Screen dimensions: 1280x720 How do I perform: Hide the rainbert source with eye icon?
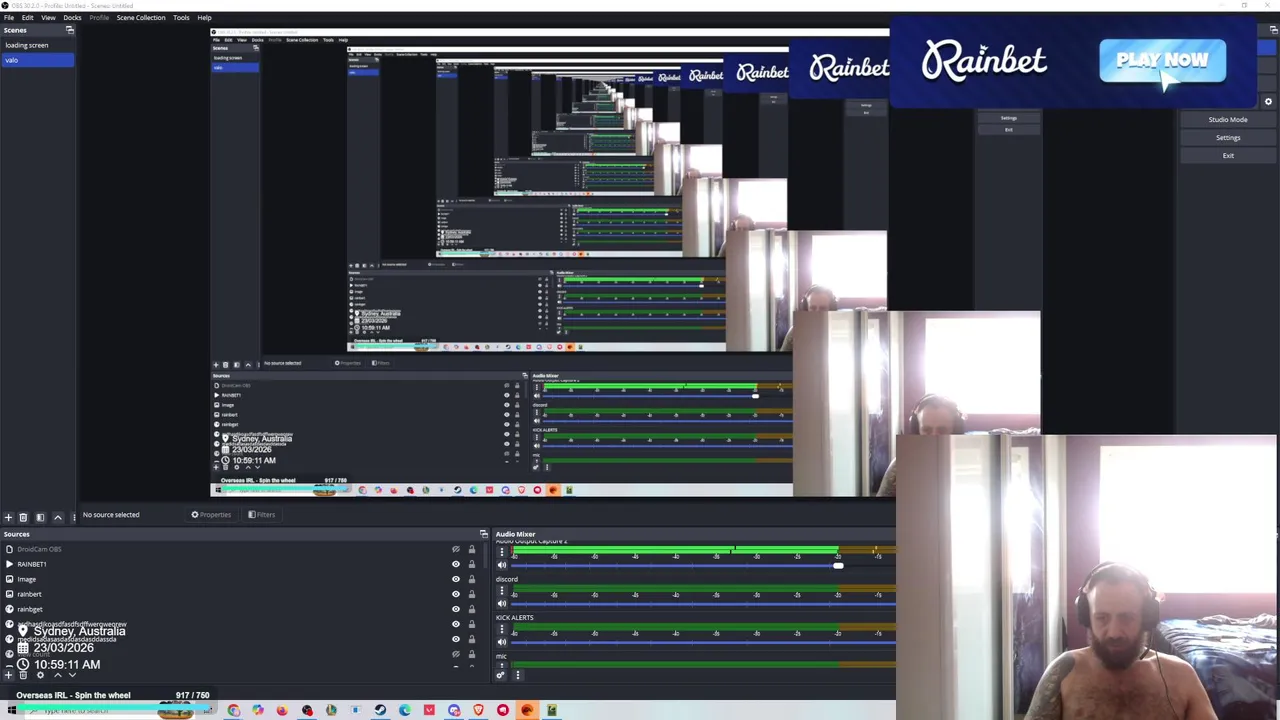tap(456, 594)
